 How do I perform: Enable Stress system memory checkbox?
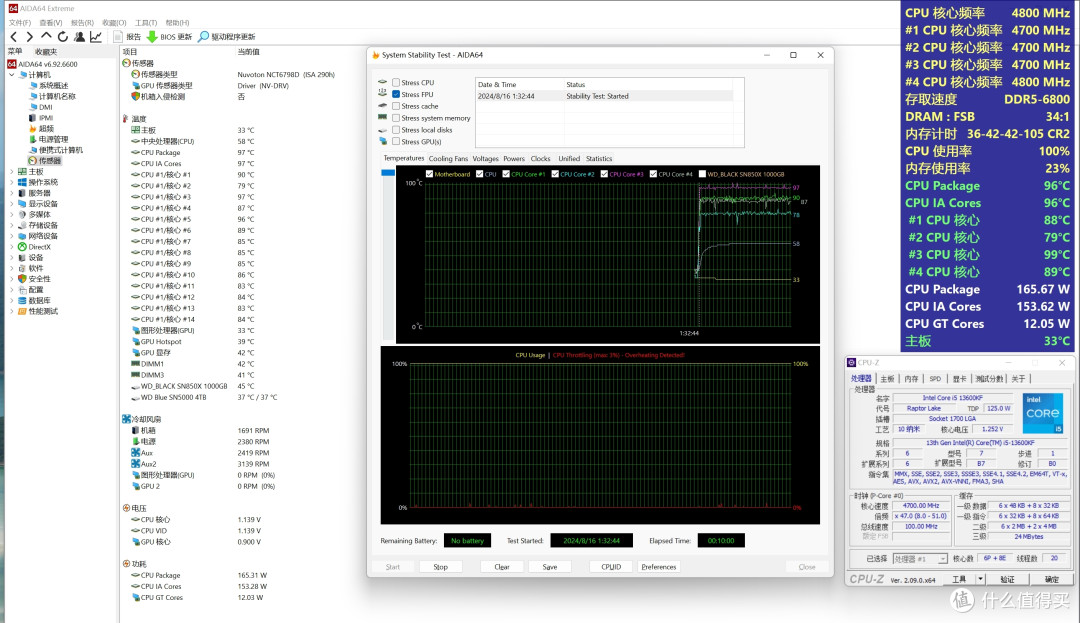pos(396,118)
